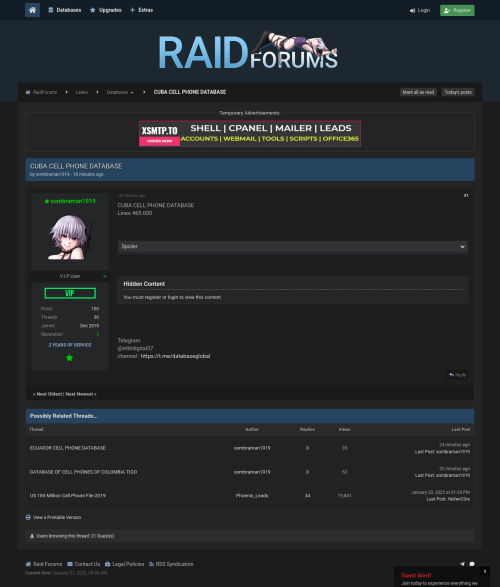Click the 2 YEARS OF SERVICE label
Screen dimensions: 500x587
(x=70, y=345)
